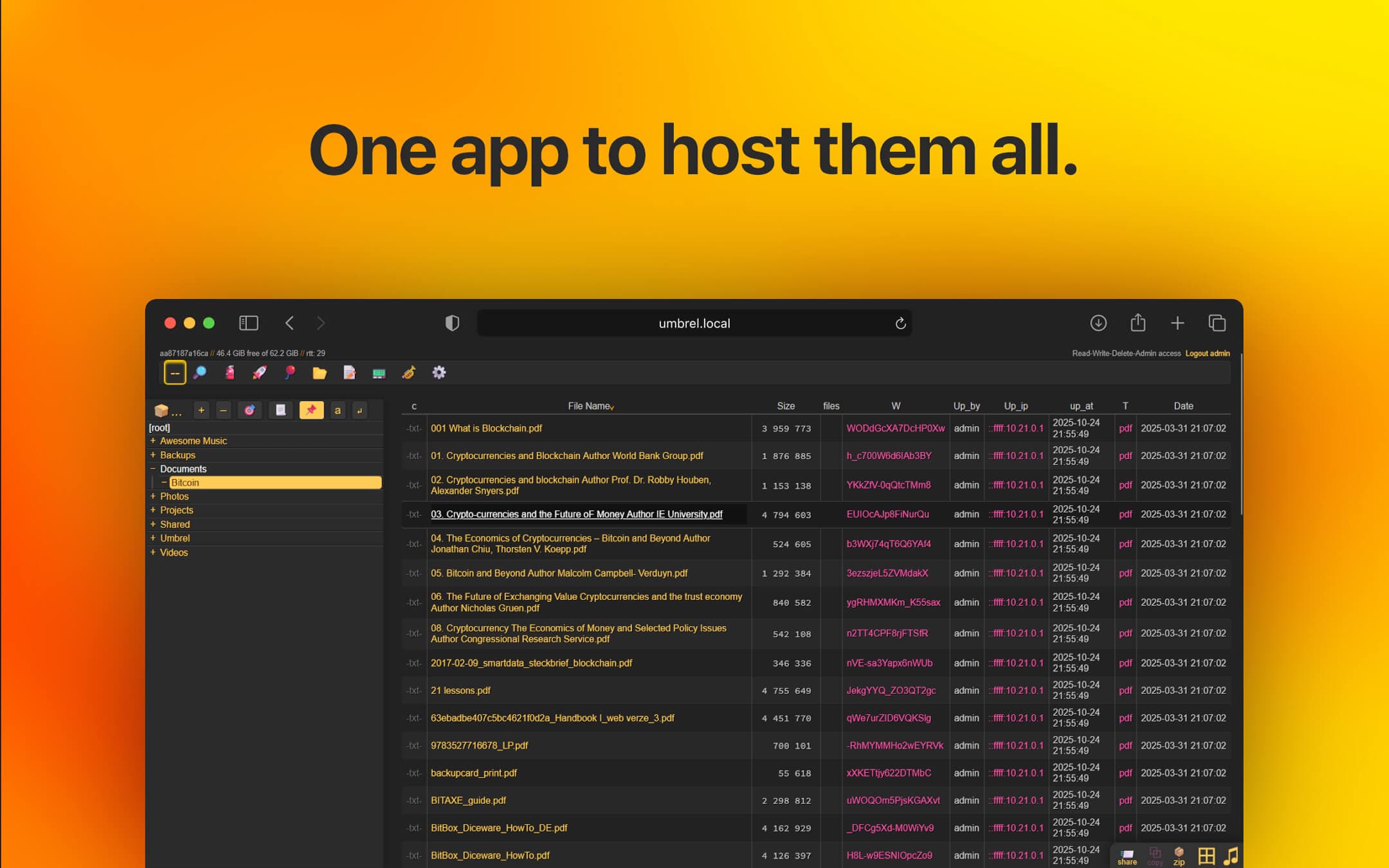Screen dimensions: 1389x868
Task: Toggle the grid view icon in bottom bar
Action: (x=1206, y=854)
